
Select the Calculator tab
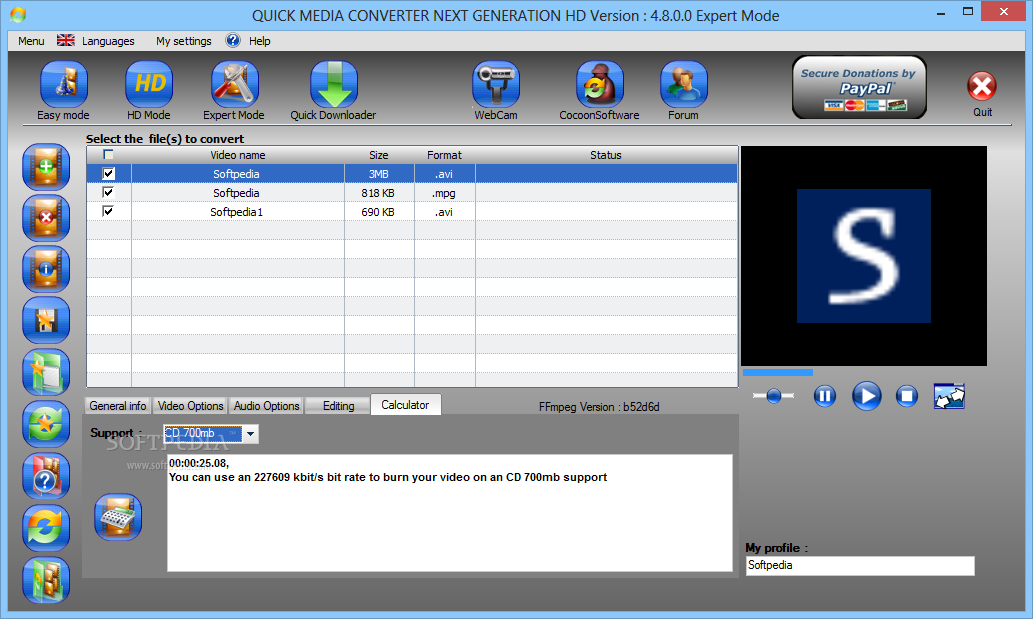coord(405,405)
